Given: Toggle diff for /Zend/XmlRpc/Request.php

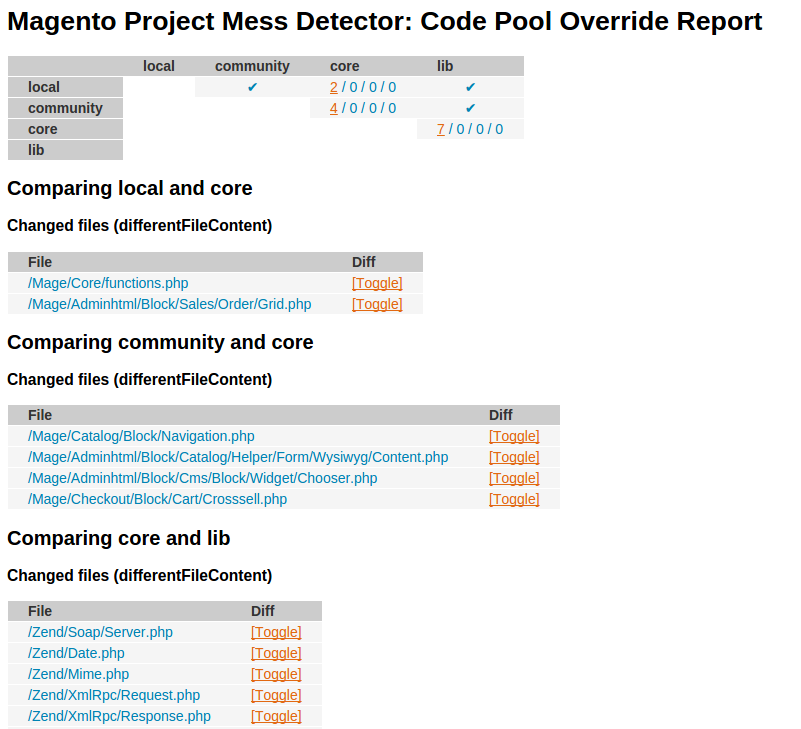Looking at the screenshot, I should [x=276, y=695].
